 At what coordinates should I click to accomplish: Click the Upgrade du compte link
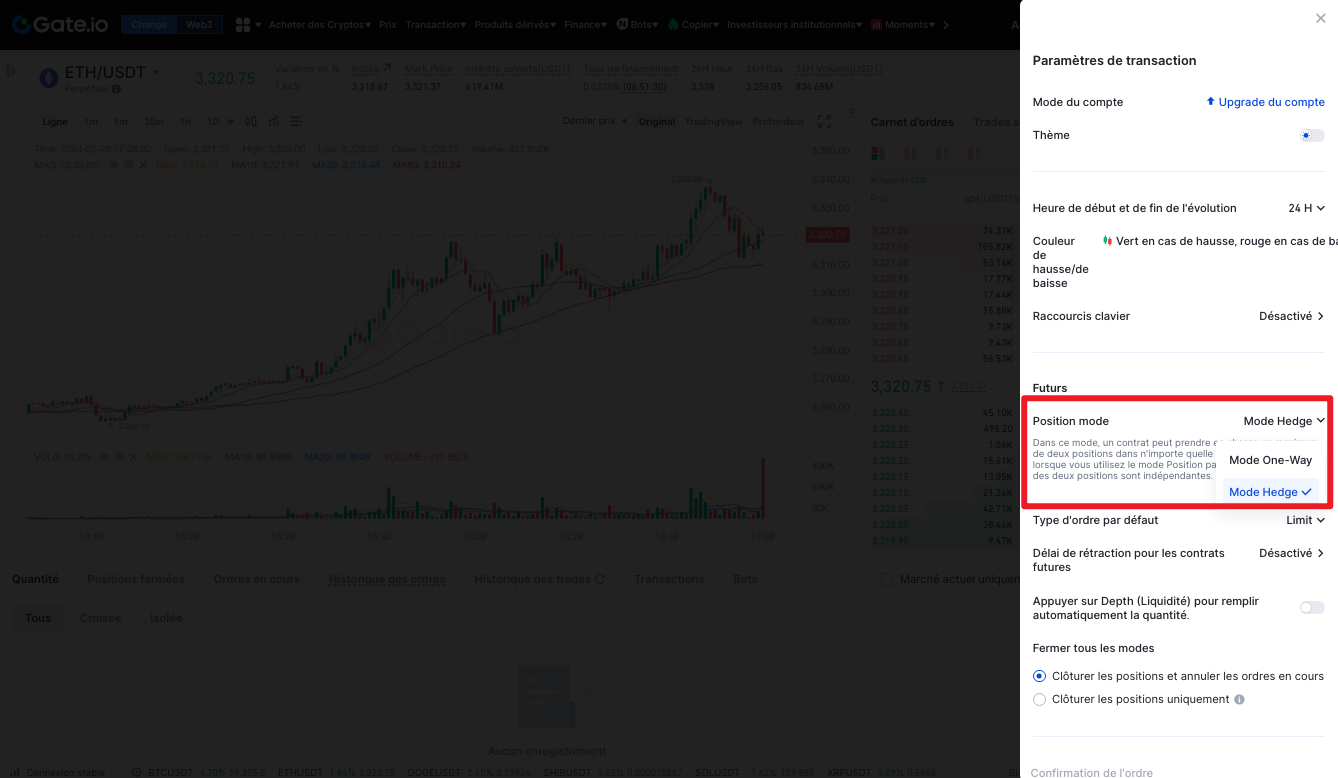pyautogui.click(x=1265, y=102)
